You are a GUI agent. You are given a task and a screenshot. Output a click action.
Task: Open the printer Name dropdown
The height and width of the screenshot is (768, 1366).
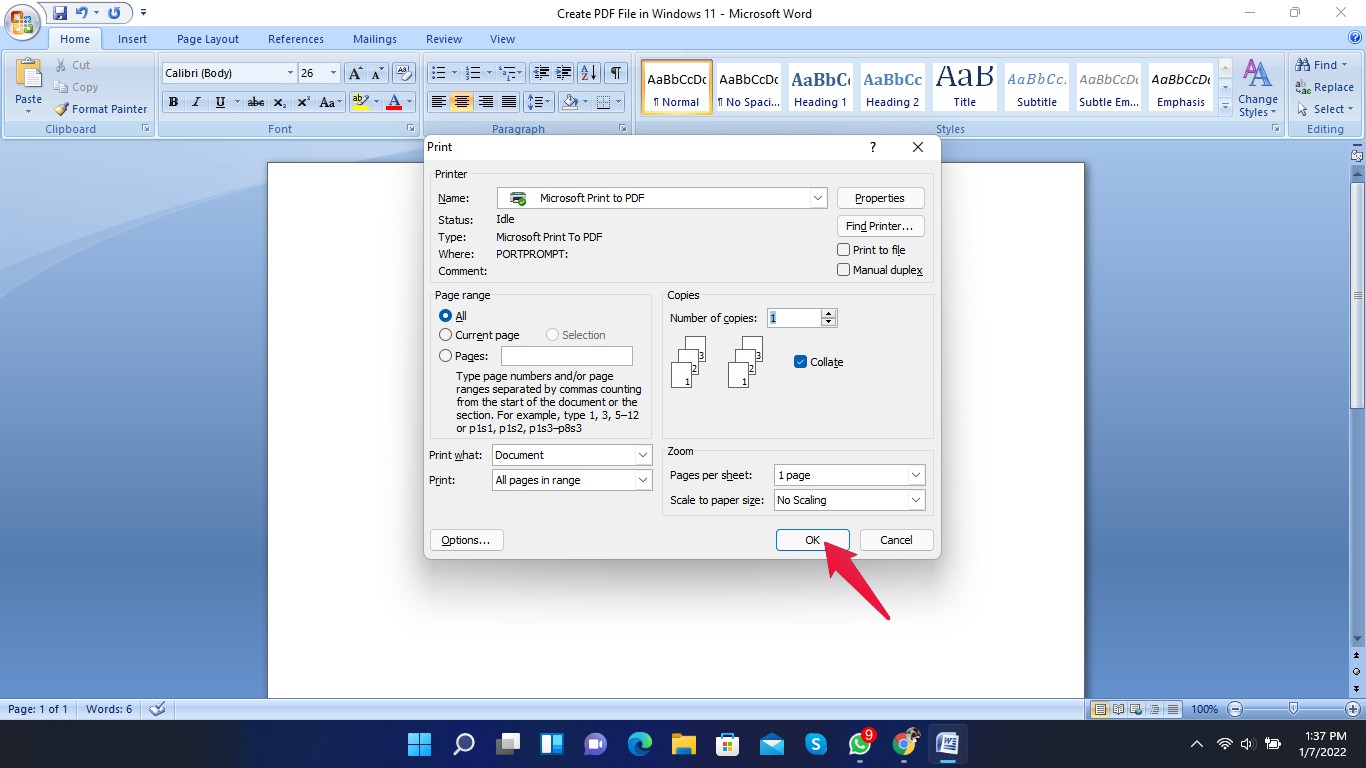click(818, 198)
